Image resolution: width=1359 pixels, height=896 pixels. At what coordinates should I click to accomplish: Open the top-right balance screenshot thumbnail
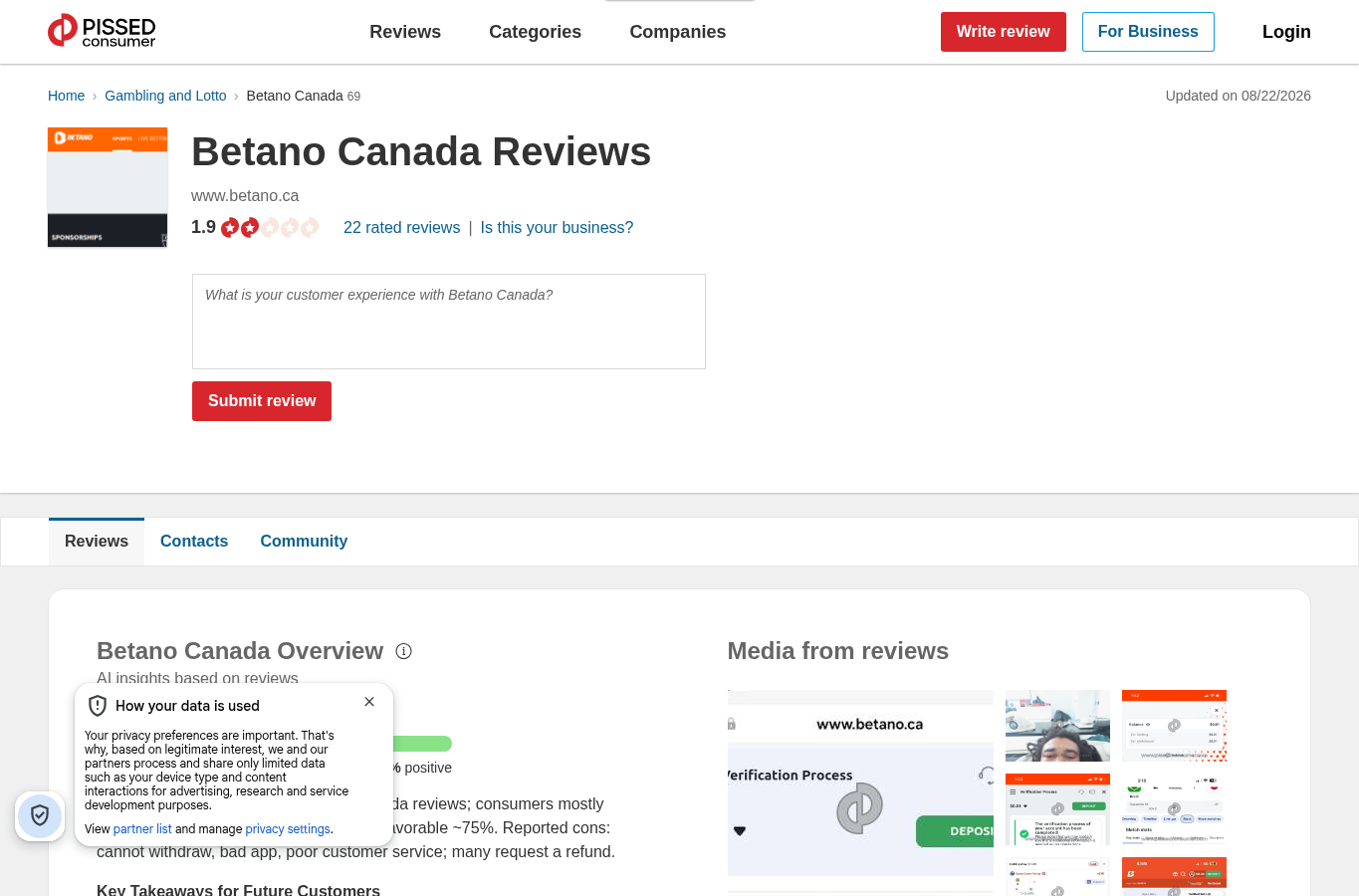click(1174, 726)
